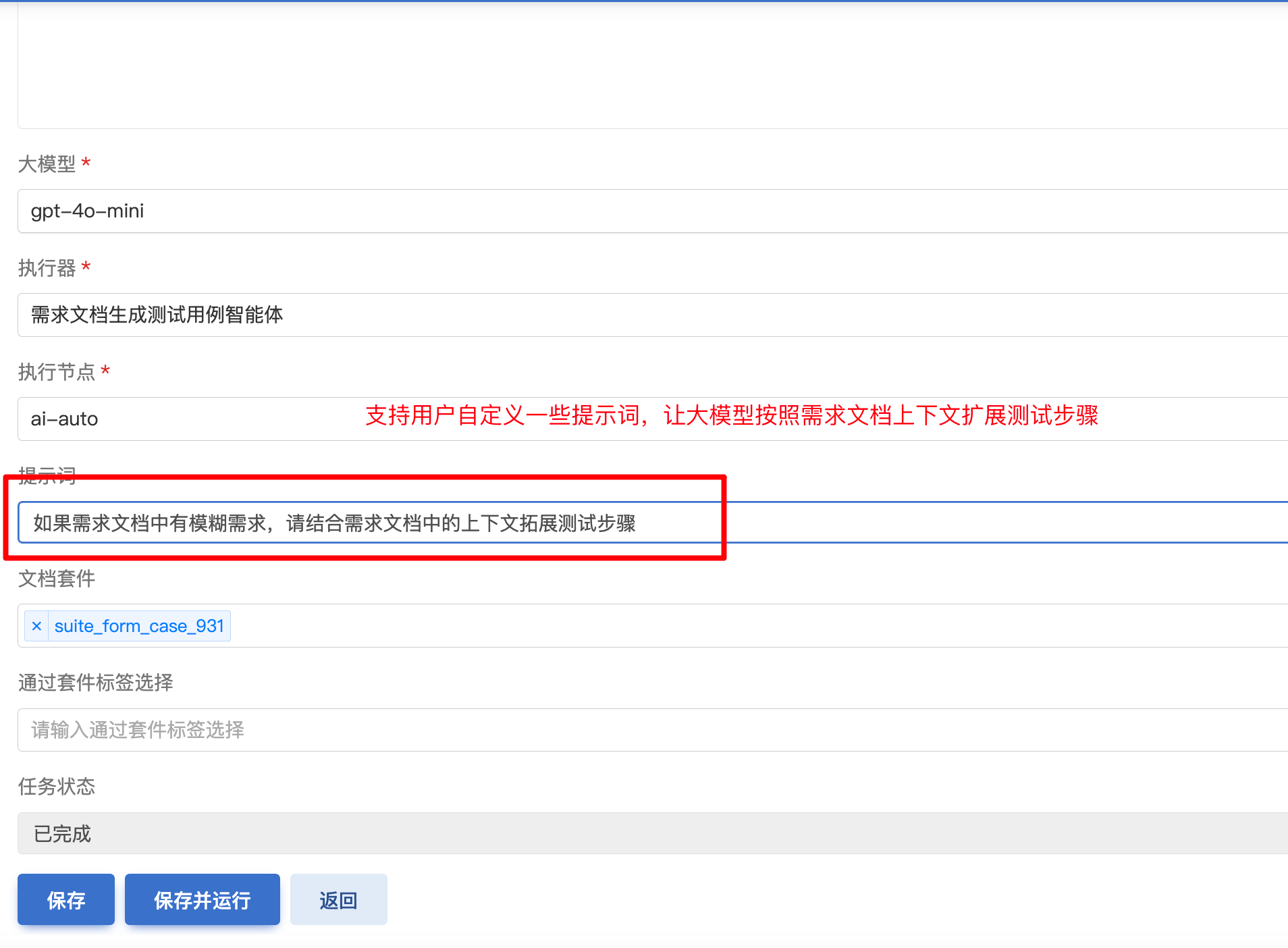Viewport: 1288px width, 948px height.
Task: Click the 返回 button
Action: (339, 899)
